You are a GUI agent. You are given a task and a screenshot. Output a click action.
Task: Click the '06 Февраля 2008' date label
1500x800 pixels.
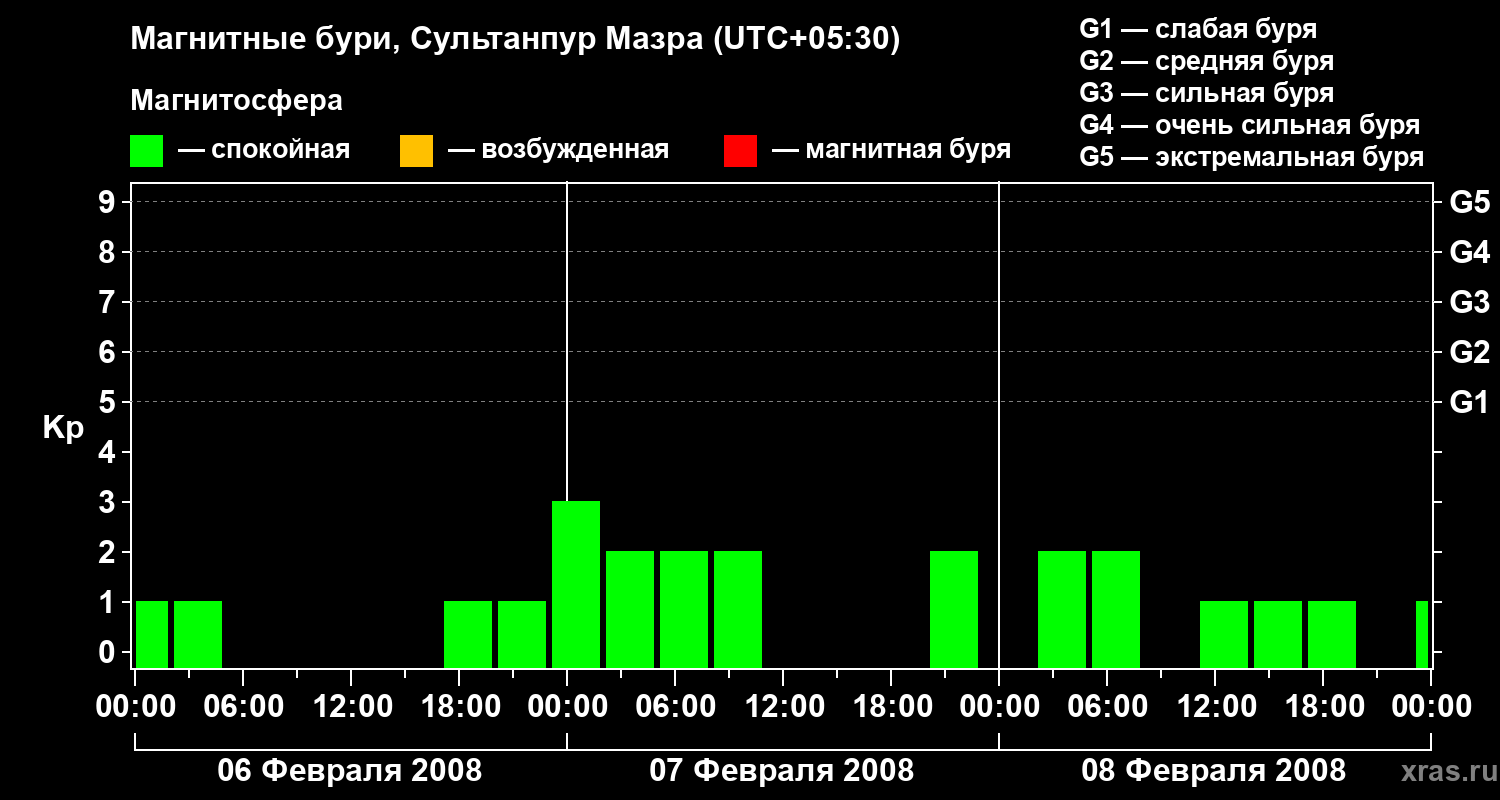tap(350, 771)
